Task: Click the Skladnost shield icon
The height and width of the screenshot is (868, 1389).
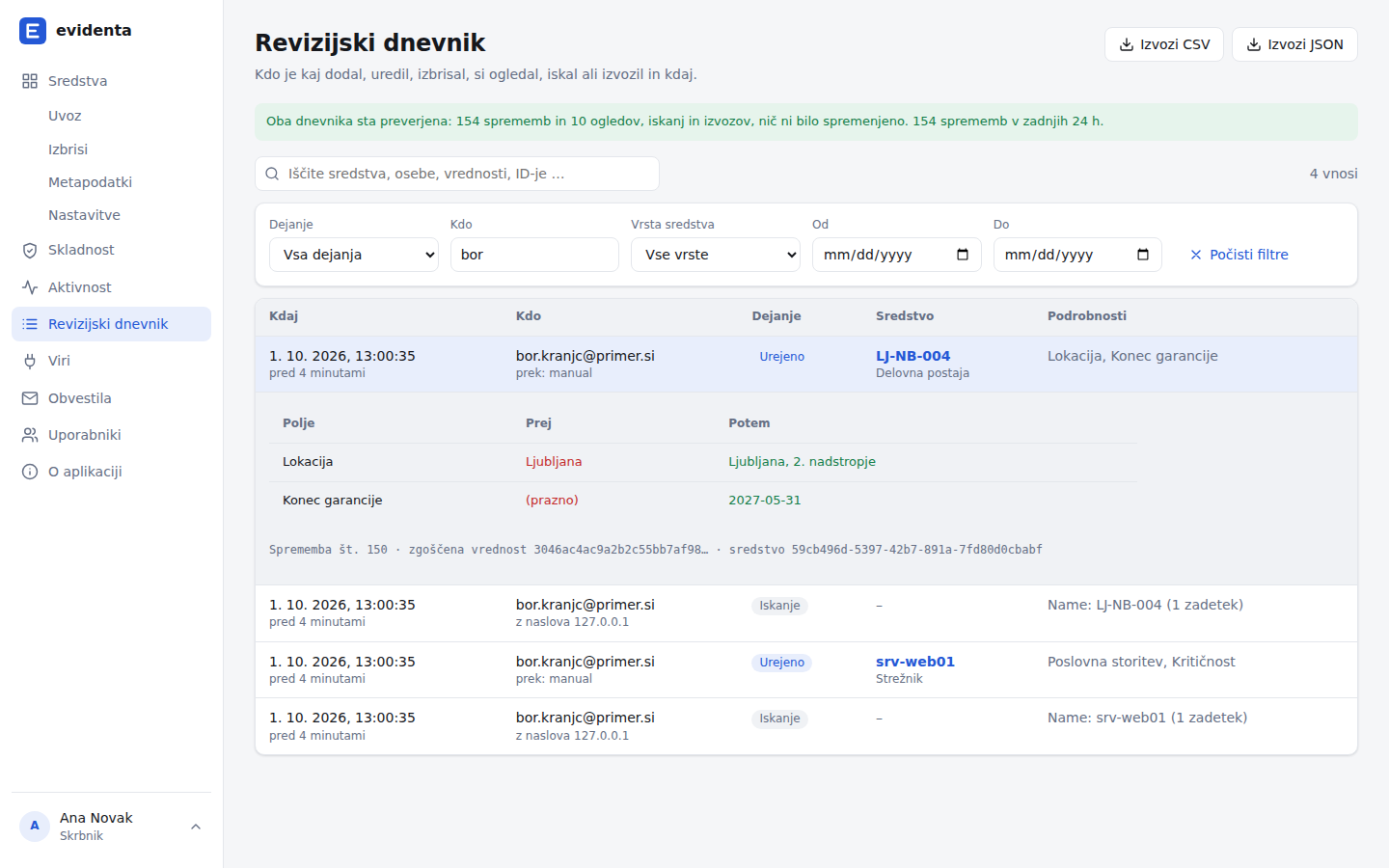Action: coord(30,250)
